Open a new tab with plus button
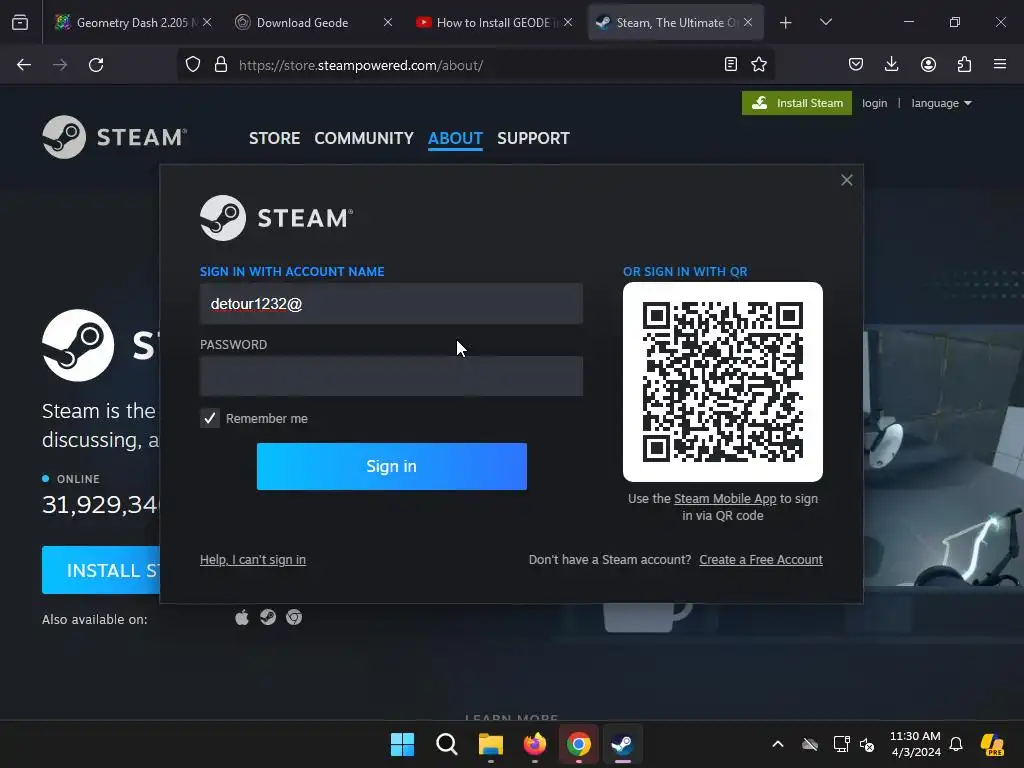This screenshot has height=768, width=1024. tap(786, 23)
